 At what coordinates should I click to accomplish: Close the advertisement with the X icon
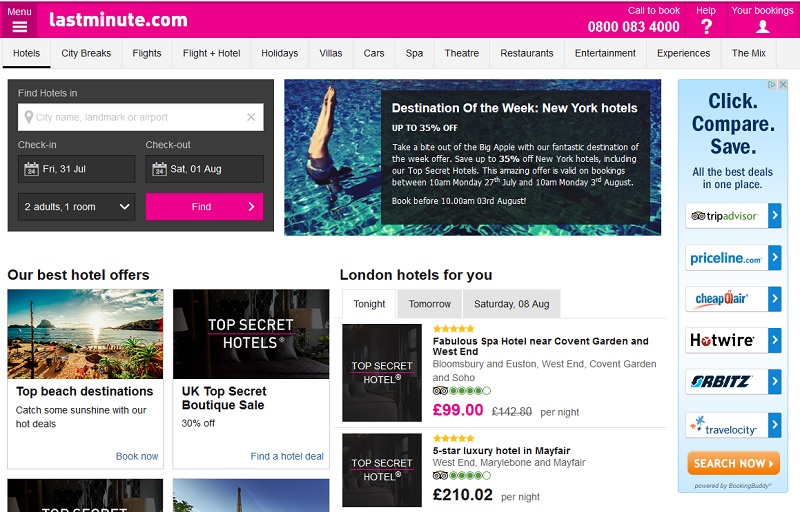pos(783,85)
